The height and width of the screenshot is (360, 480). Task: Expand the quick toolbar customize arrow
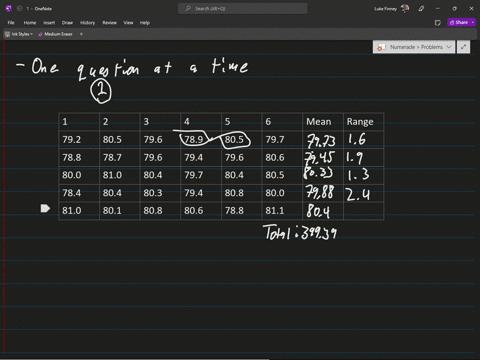tap(81, 34)
